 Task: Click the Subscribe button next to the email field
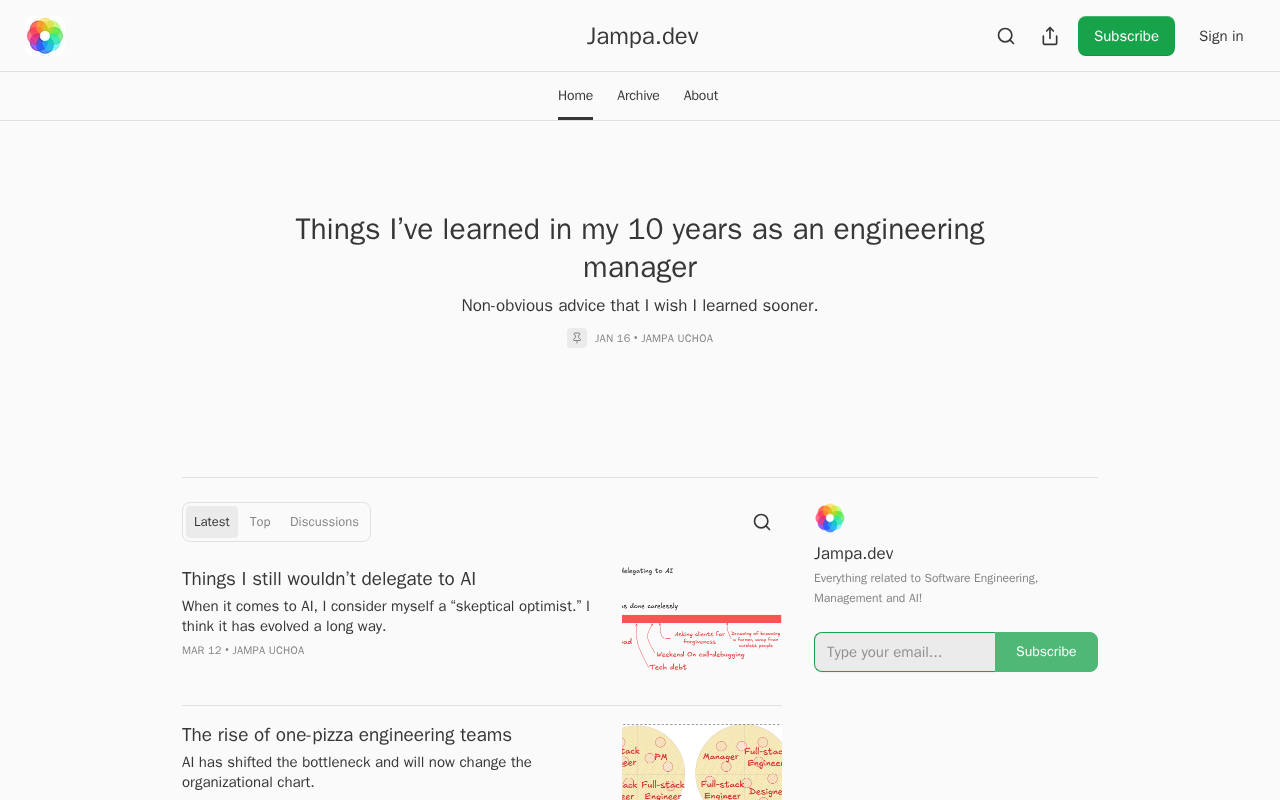click(x=1046, y=652)
